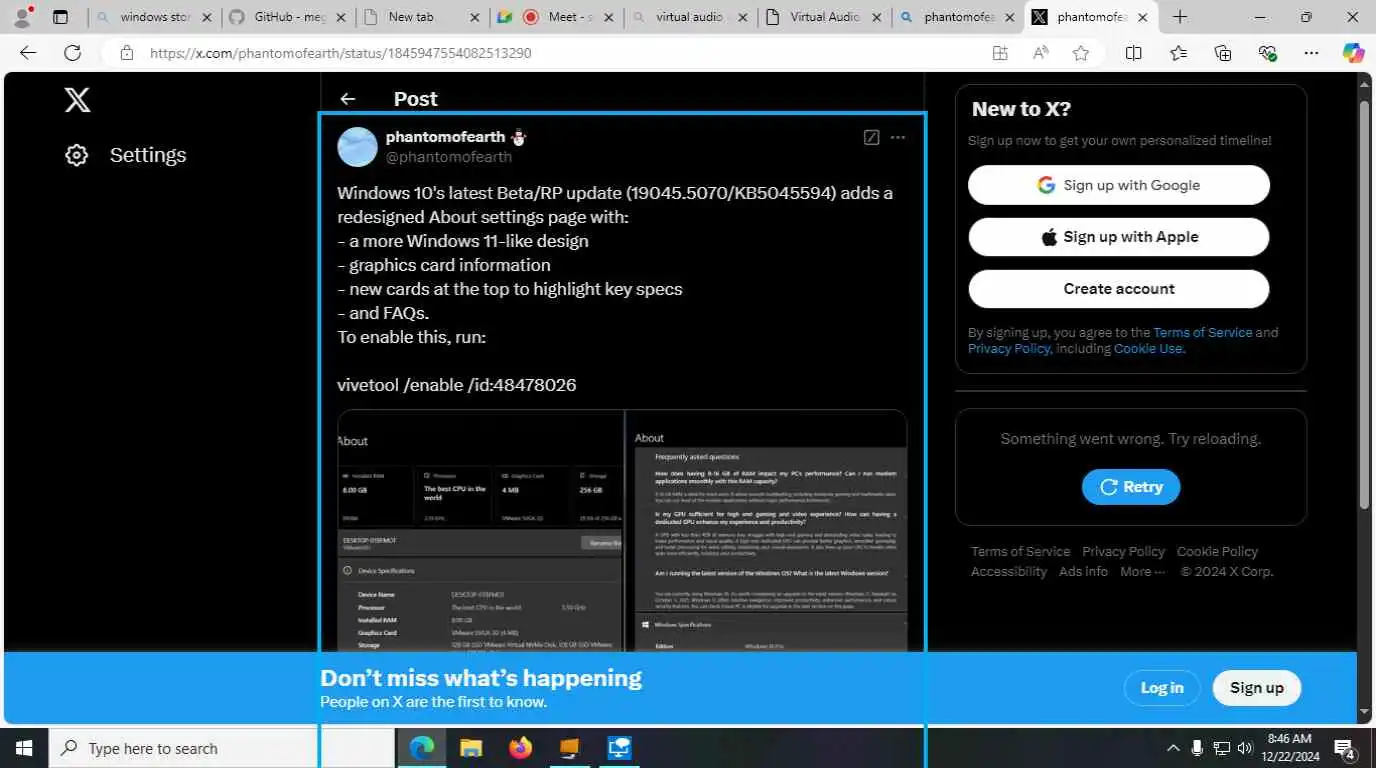Viewport: 1376px width, 768px height.
Task: Open the post's three-dot More menu
Action: pyautogui.click(x=898, y=137)
